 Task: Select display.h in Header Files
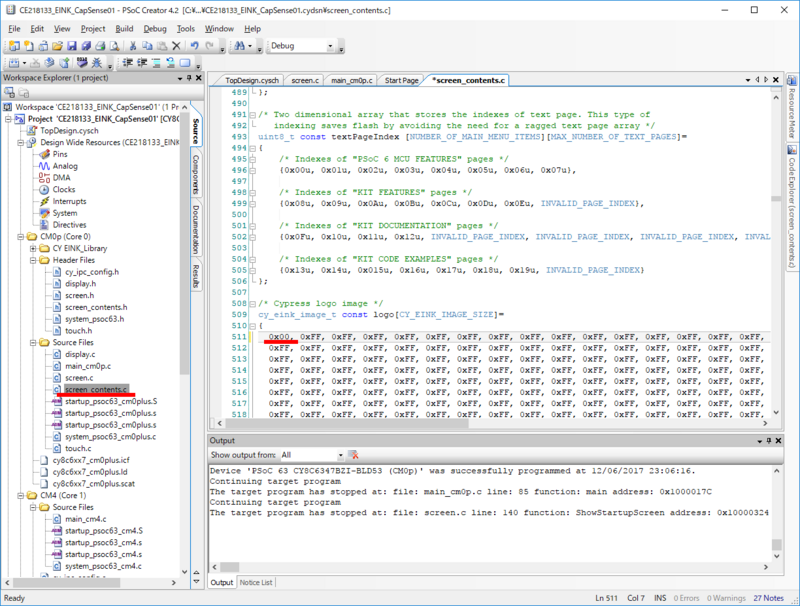[x=80, y=284]
